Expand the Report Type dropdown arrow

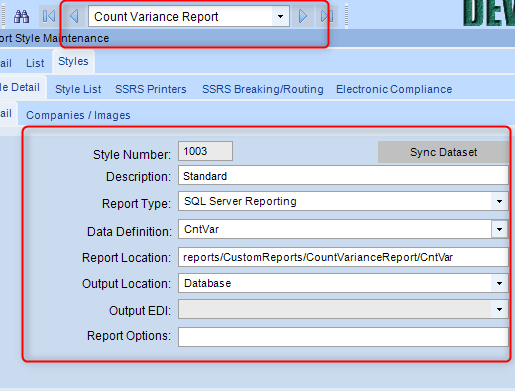(499, 201)
